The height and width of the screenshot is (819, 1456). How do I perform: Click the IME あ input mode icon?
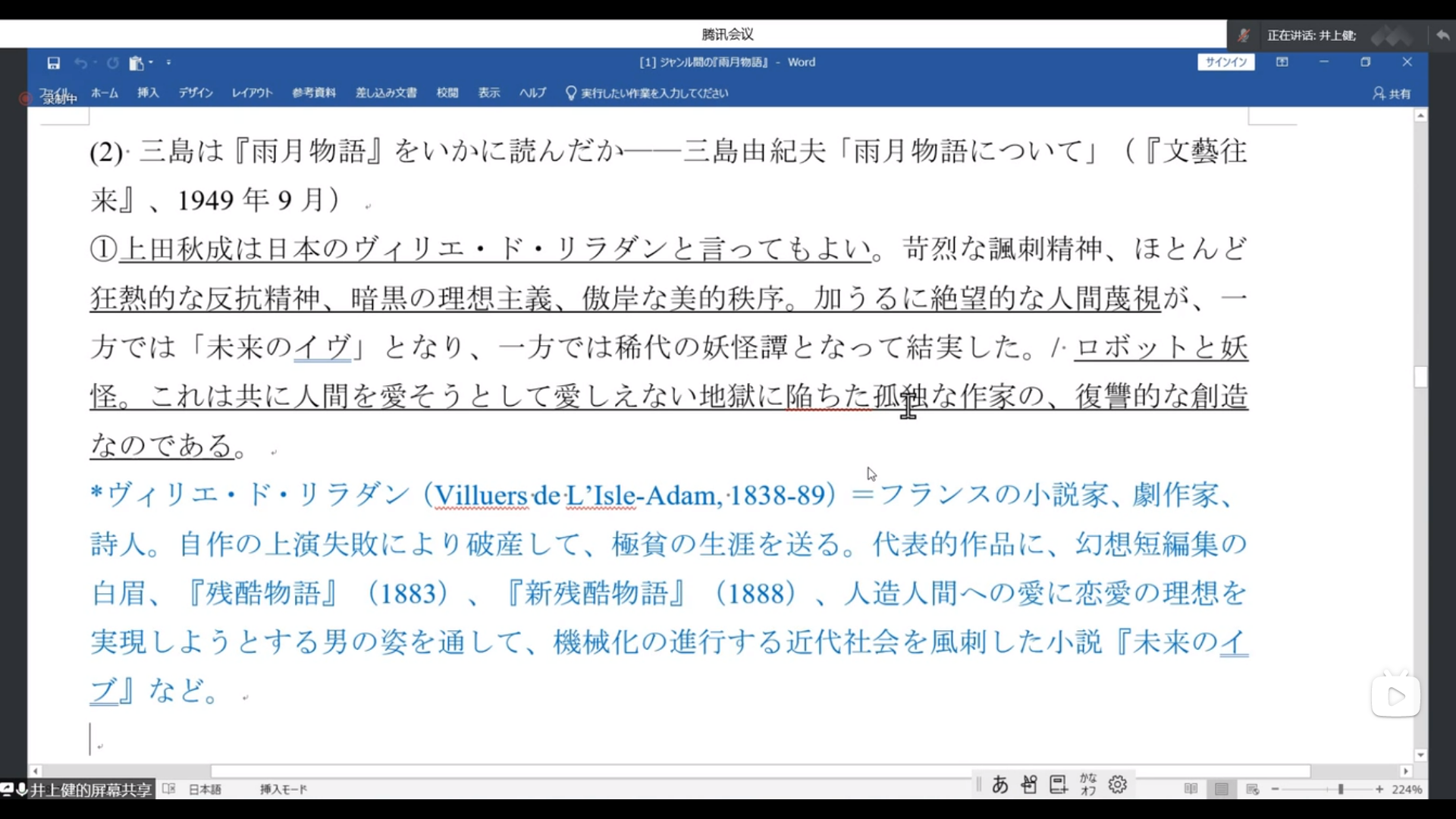(x=999, y=784)
